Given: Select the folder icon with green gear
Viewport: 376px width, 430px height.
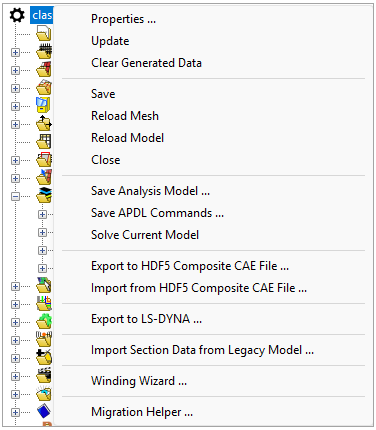Looking at the screenshot, I should [44, 322].
